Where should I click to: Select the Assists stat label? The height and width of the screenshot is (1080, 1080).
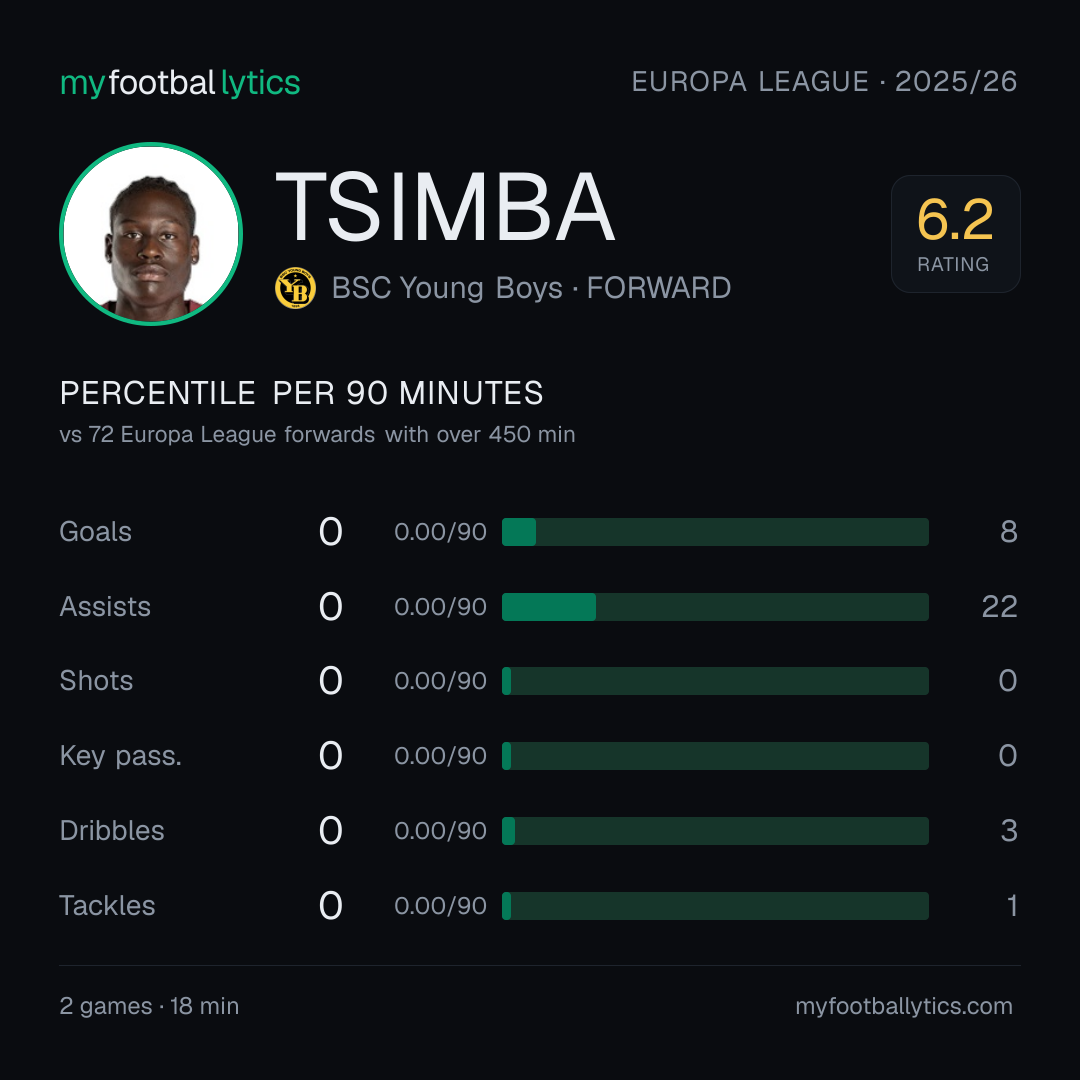tap(105, 607)
